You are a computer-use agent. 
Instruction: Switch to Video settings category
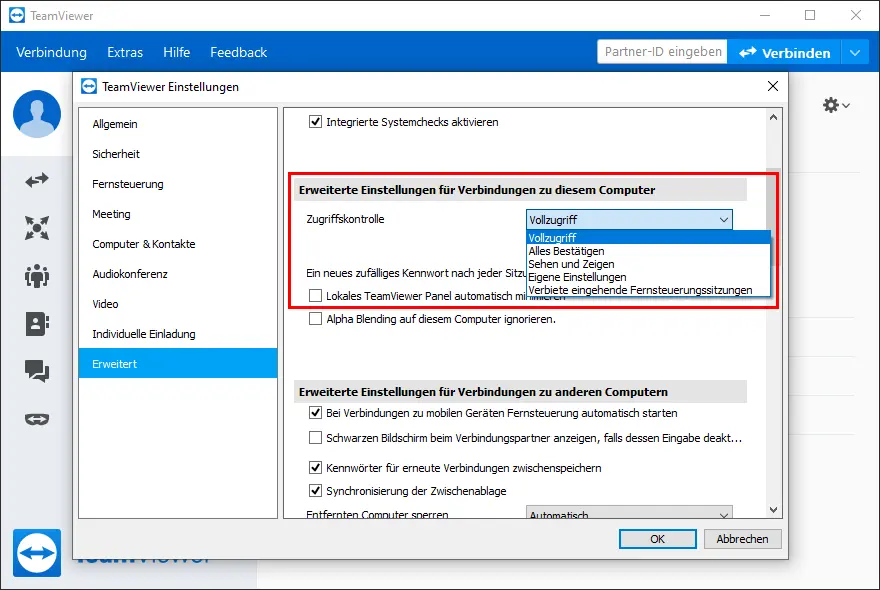pos(178,304)
